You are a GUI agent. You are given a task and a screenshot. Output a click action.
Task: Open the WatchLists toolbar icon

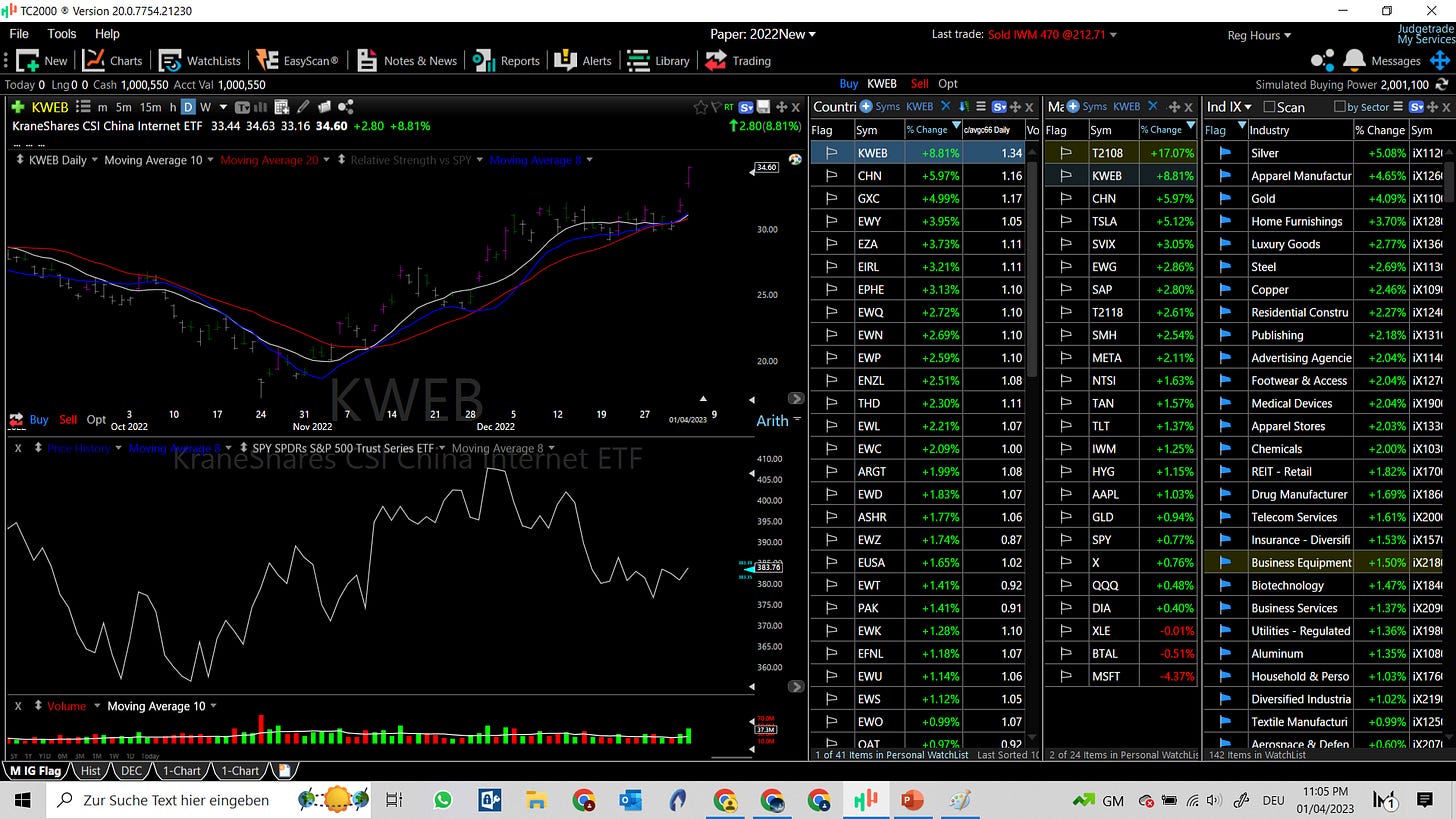tap(199, 60)
